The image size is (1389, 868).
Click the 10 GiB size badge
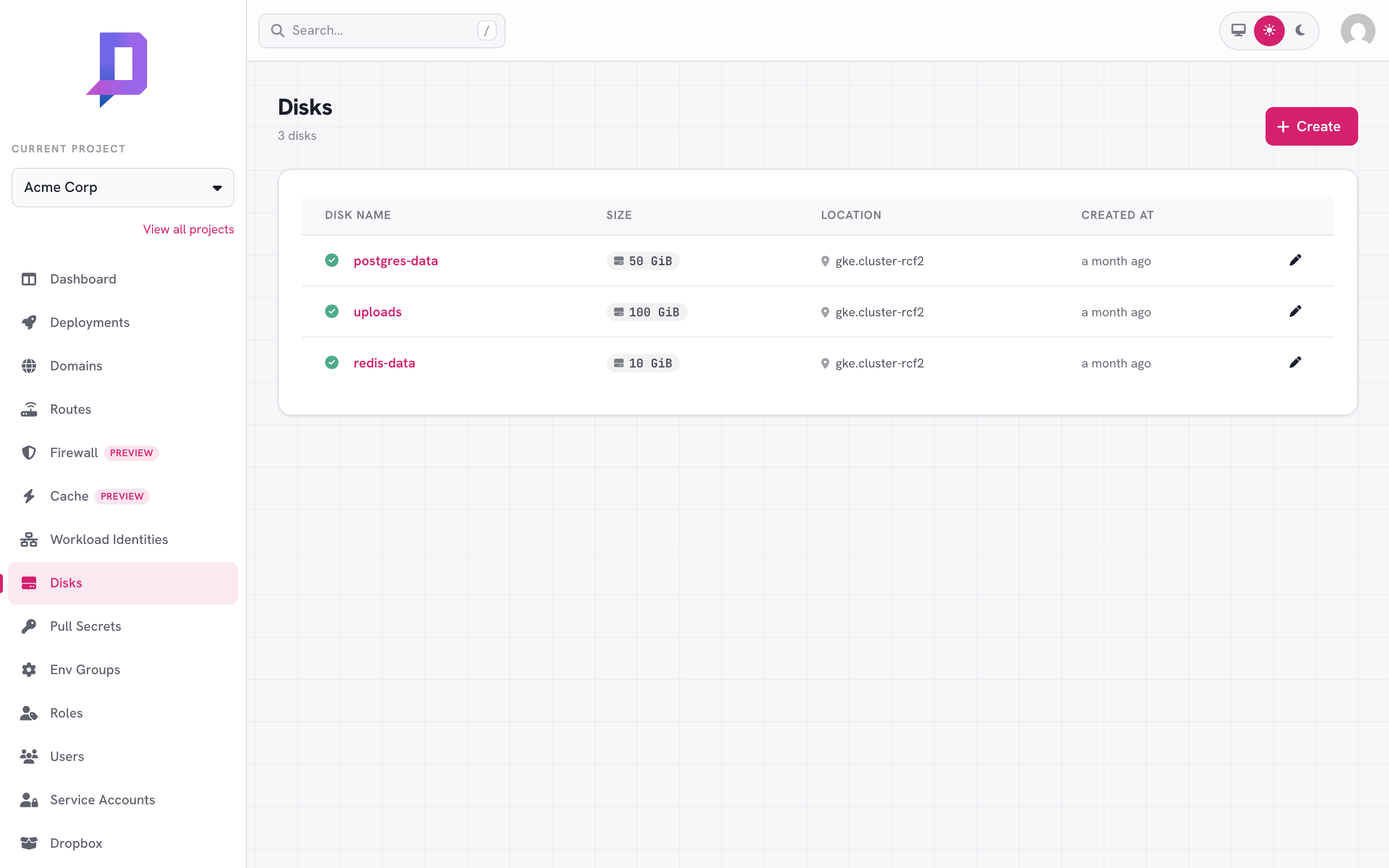(x=643, y=364)
